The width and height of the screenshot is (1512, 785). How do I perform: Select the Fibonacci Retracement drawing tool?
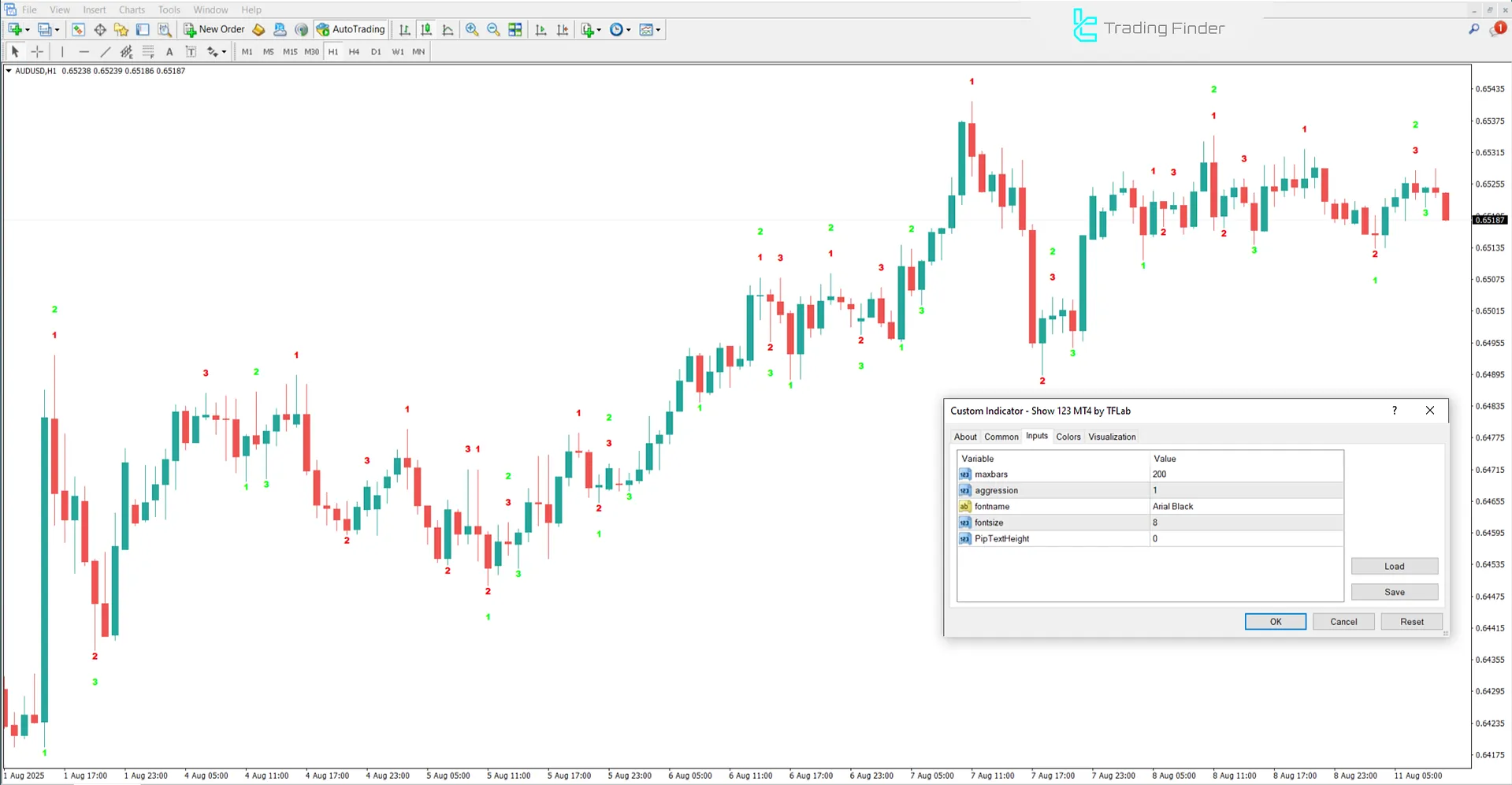148,51
